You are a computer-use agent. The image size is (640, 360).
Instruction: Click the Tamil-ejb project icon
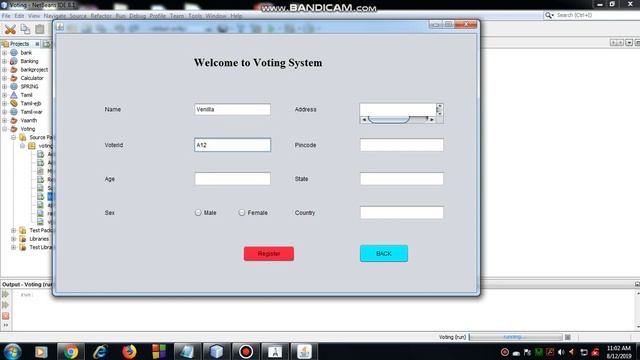click(14, 103)
